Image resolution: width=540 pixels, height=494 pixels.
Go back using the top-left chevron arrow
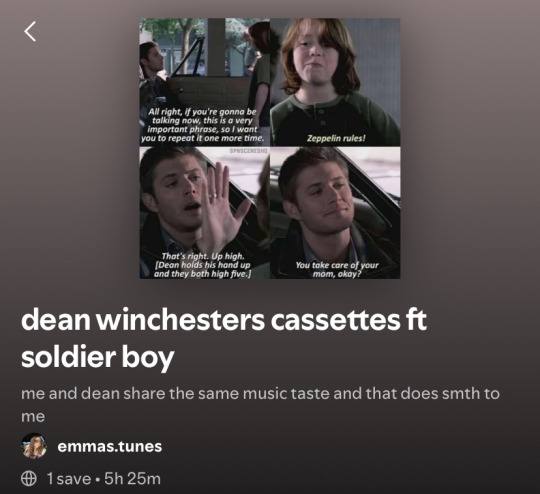tap(30, 31)
